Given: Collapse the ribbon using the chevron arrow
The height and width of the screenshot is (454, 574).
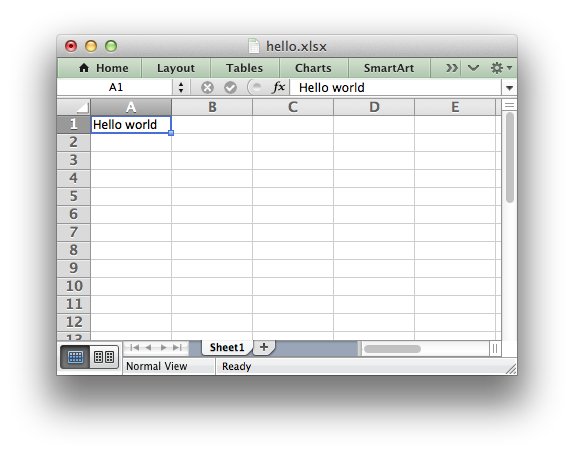Looking at the screenshot, I should click(473, 68).
